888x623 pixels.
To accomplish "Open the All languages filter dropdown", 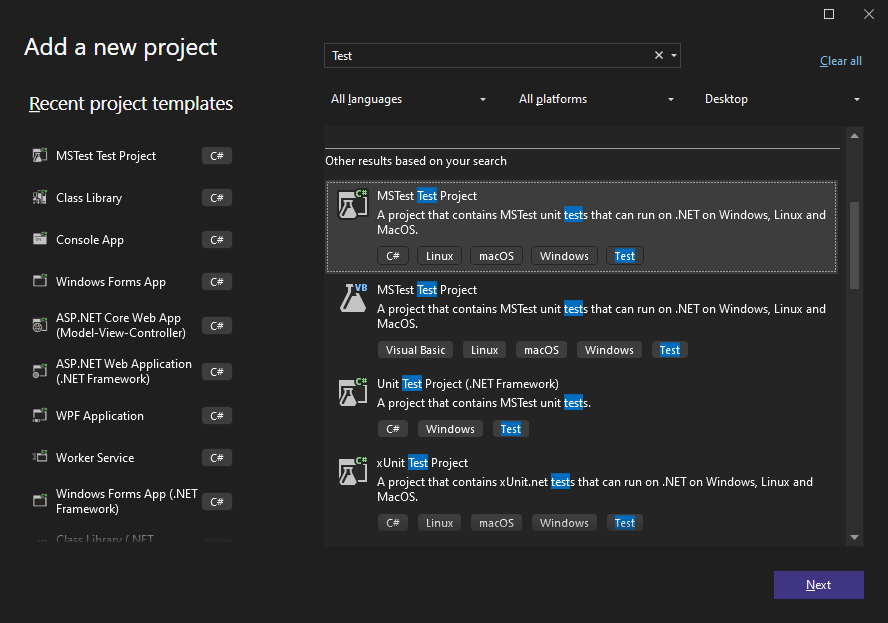I will coord(408,99).
